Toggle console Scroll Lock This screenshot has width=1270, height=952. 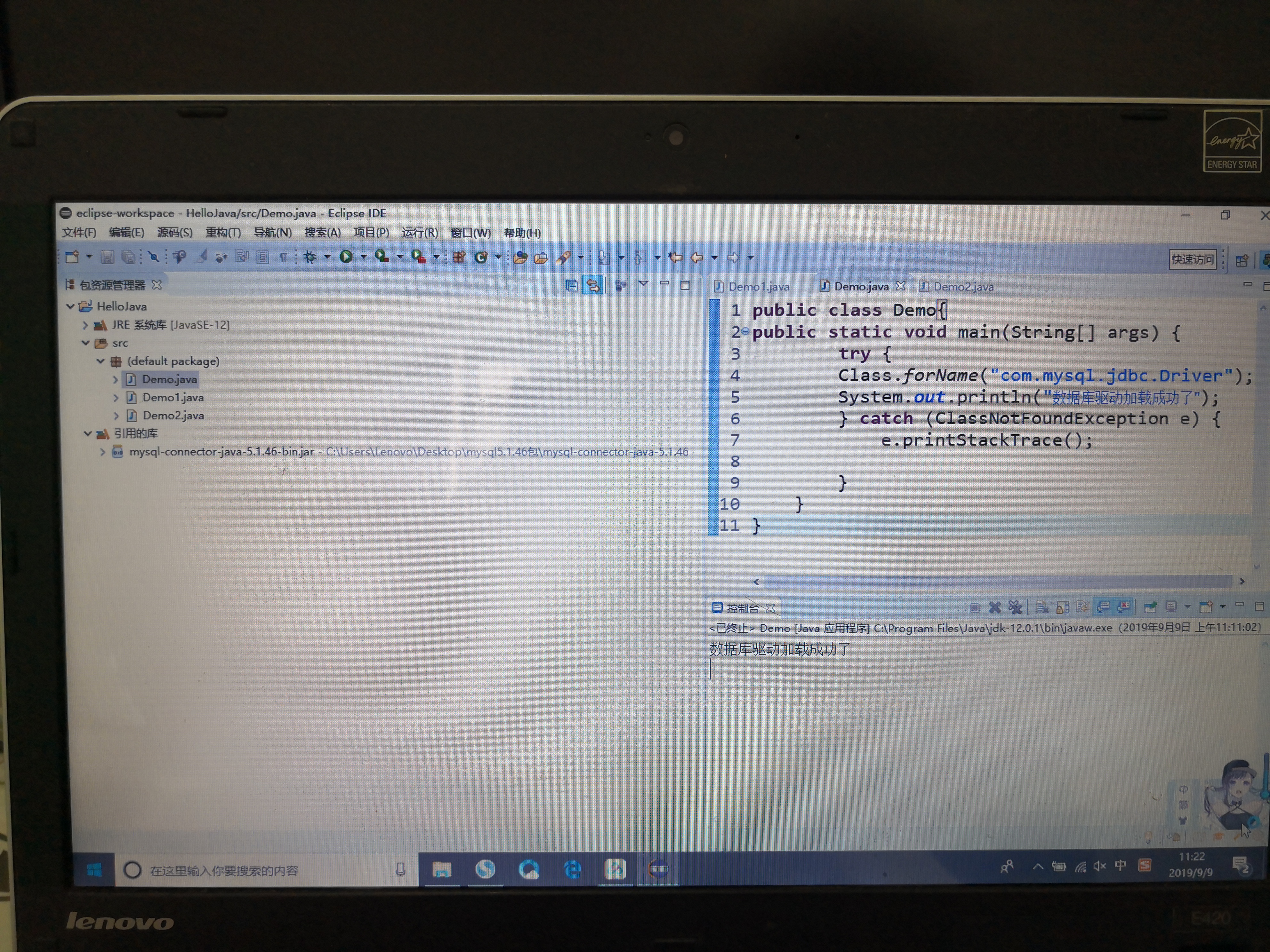[1062, 607]
